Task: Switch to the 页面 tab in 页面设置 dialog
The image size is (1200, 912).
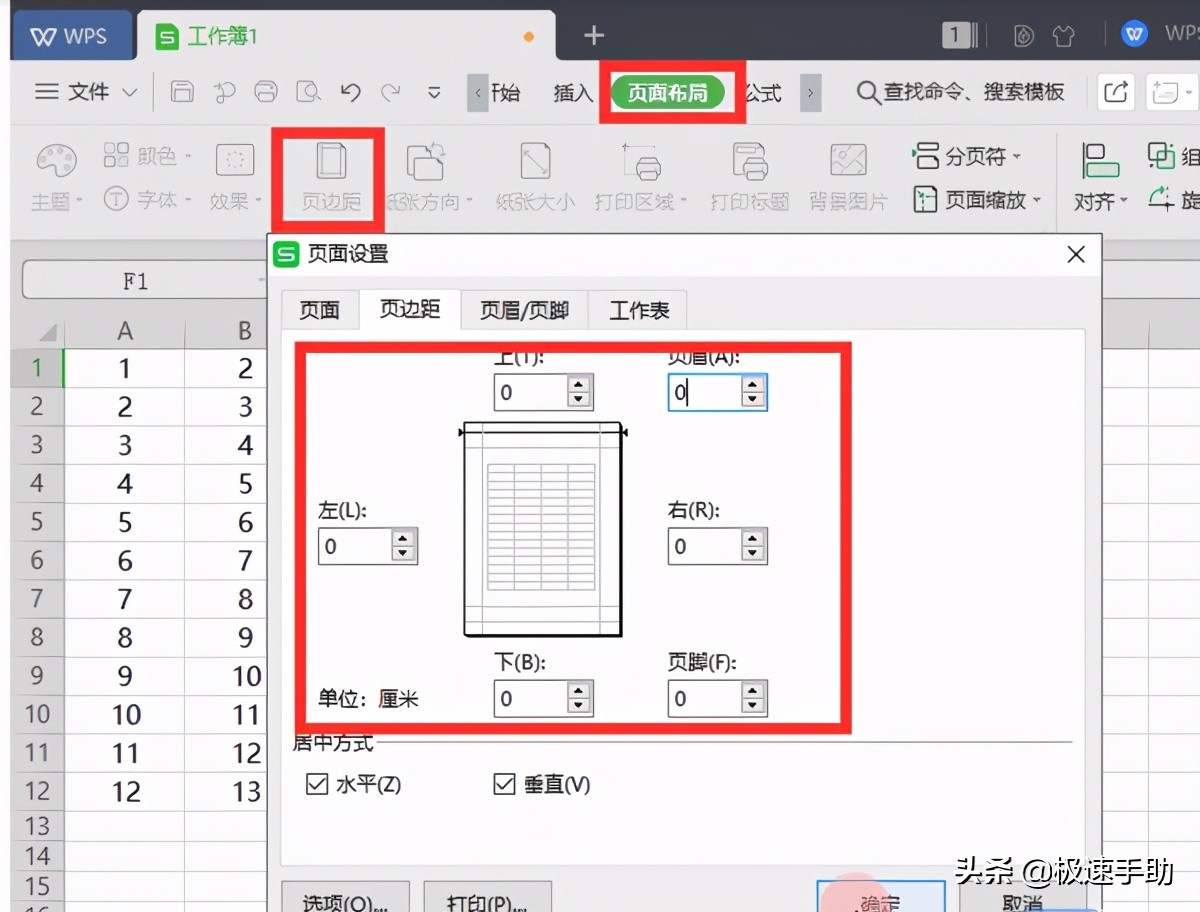Action: [x=320, y=311]
